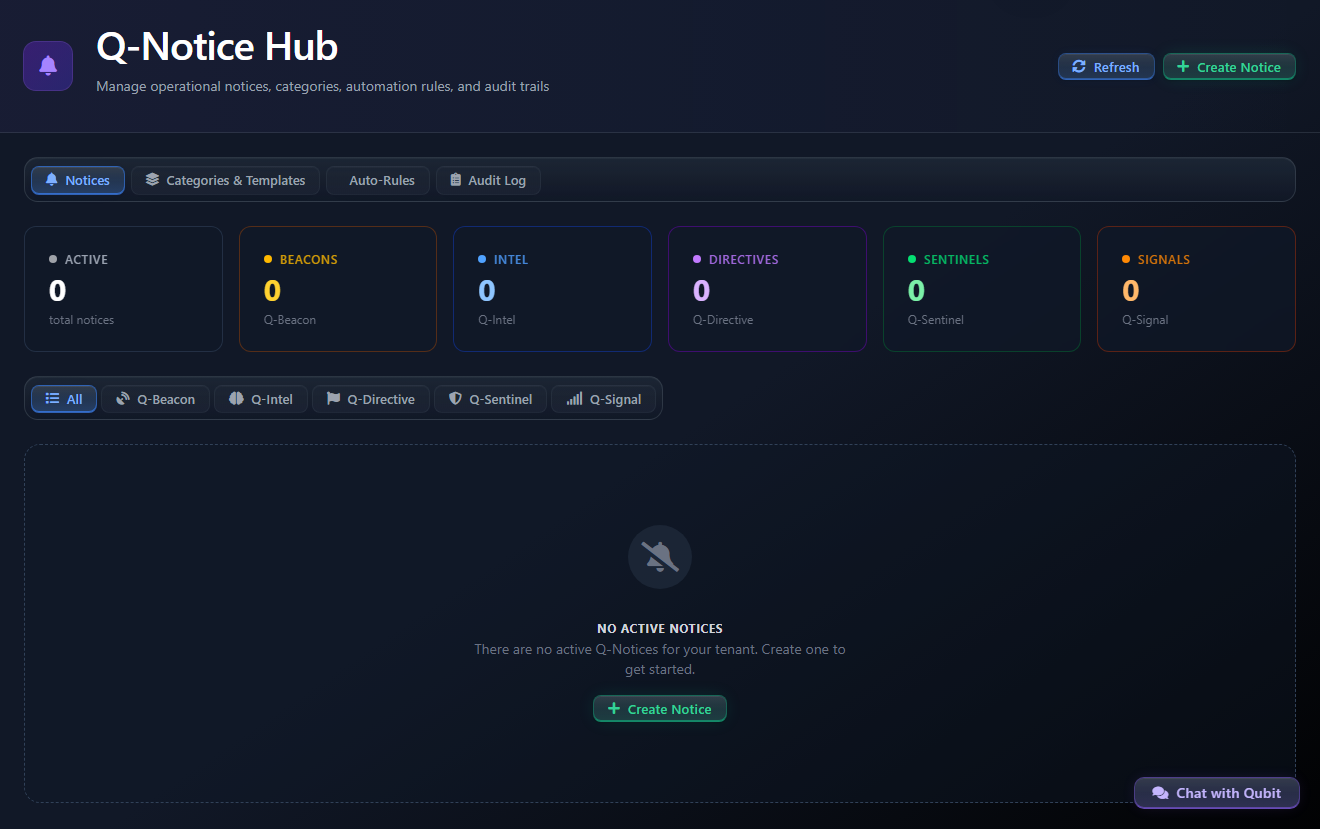Show only Q-Directive notices
The width and height of the screenshot is (1320, 829).
point(370,399)
